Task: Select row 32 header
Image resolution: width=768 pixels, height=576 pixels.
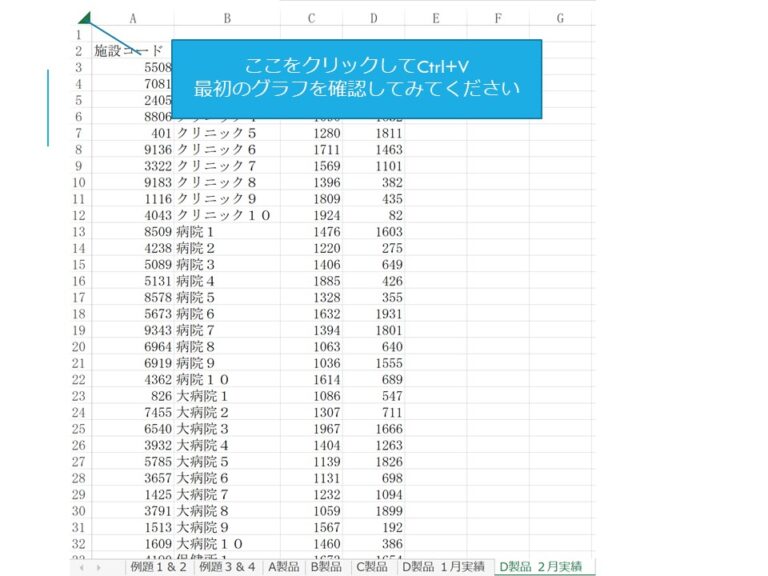Action: pyautogui.click(x=79, y=544)
